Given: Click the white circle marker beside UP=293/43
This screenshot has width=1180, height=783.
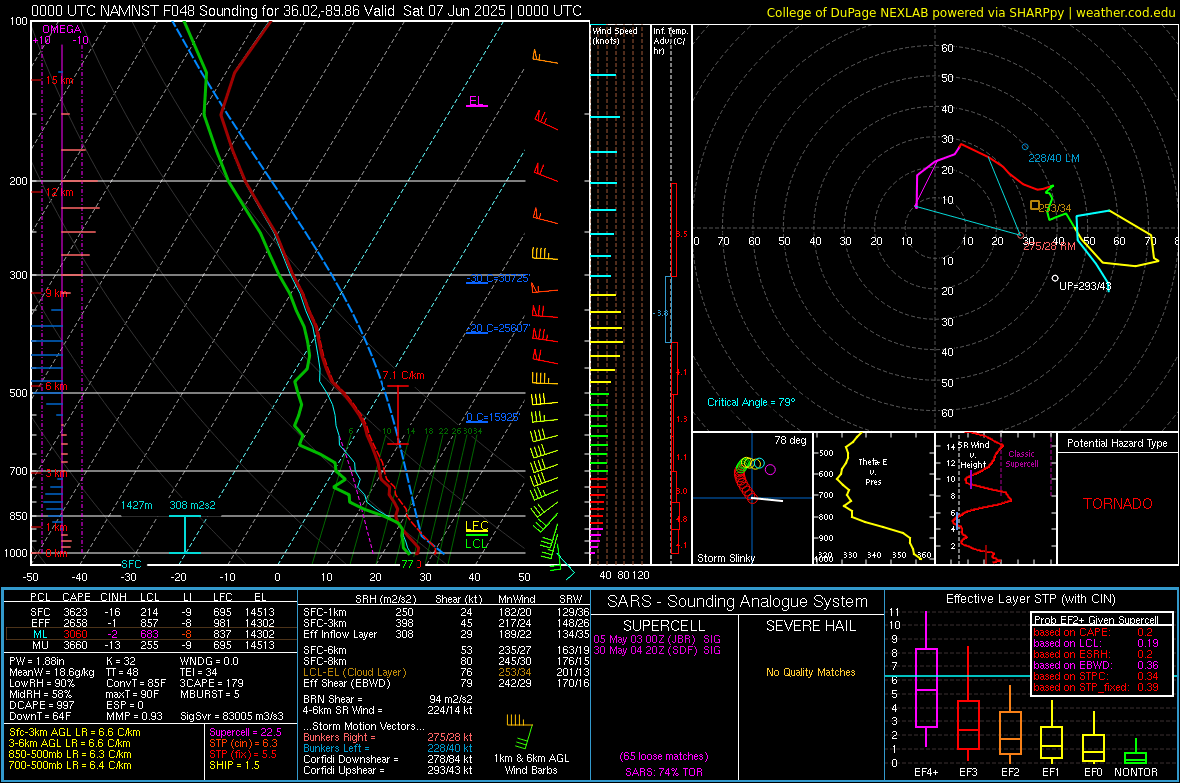Looking at the screenshot, I should [1055, 279].
